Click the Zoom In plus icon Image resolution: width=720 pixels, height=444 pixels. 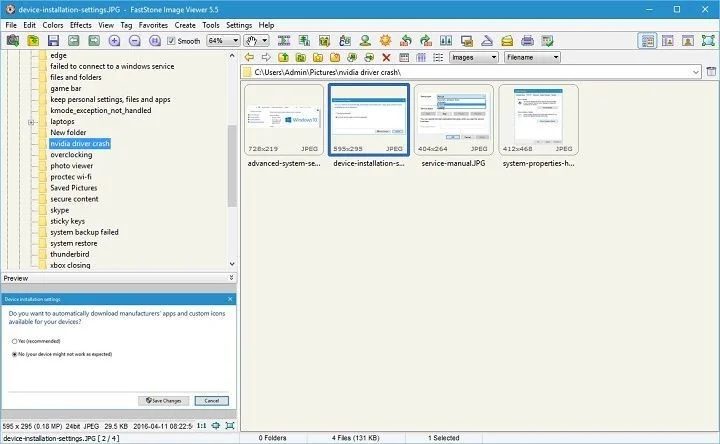click(114, 41)
